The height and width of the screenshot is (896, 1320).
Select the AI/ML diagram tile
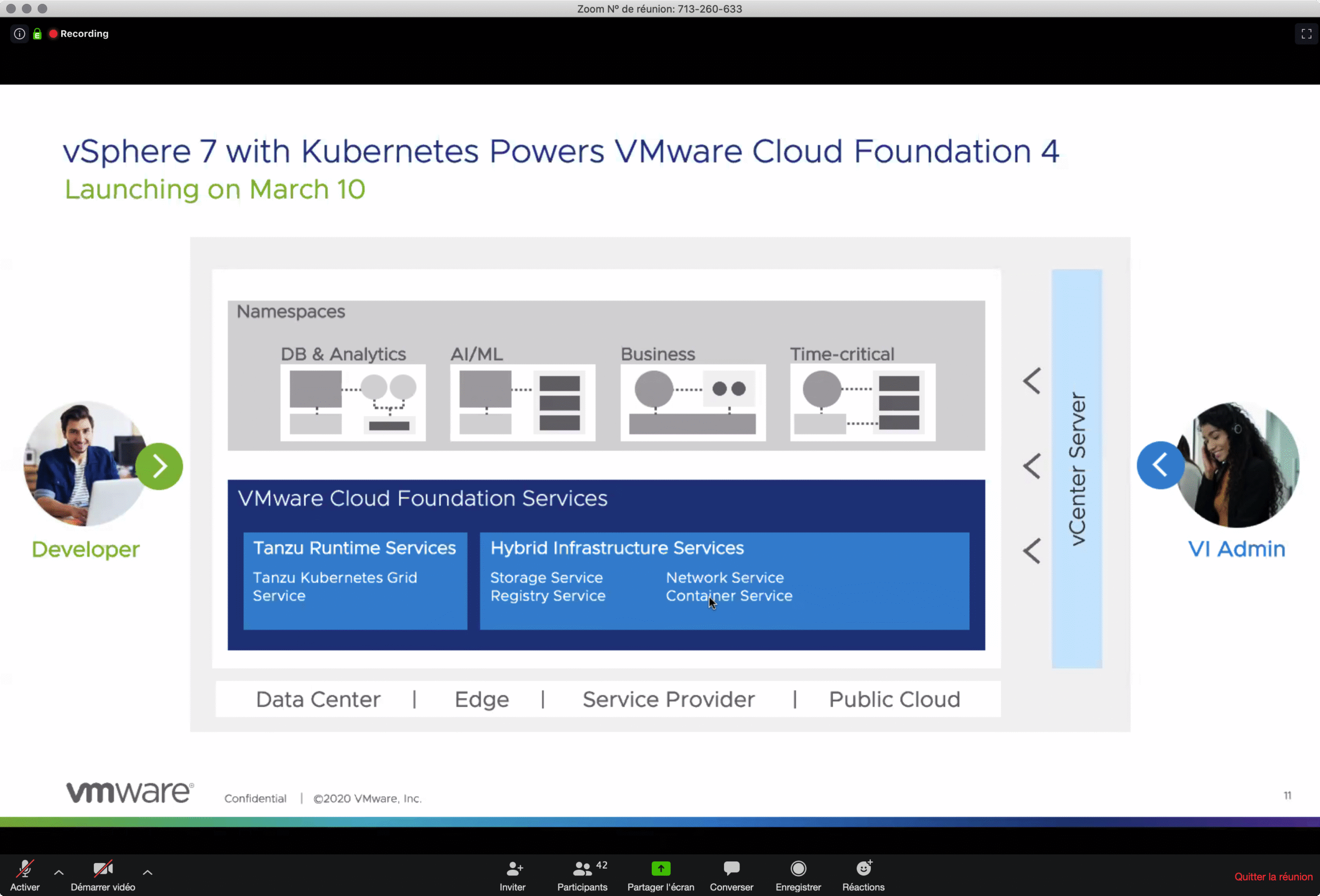click(x=522, y=403)
